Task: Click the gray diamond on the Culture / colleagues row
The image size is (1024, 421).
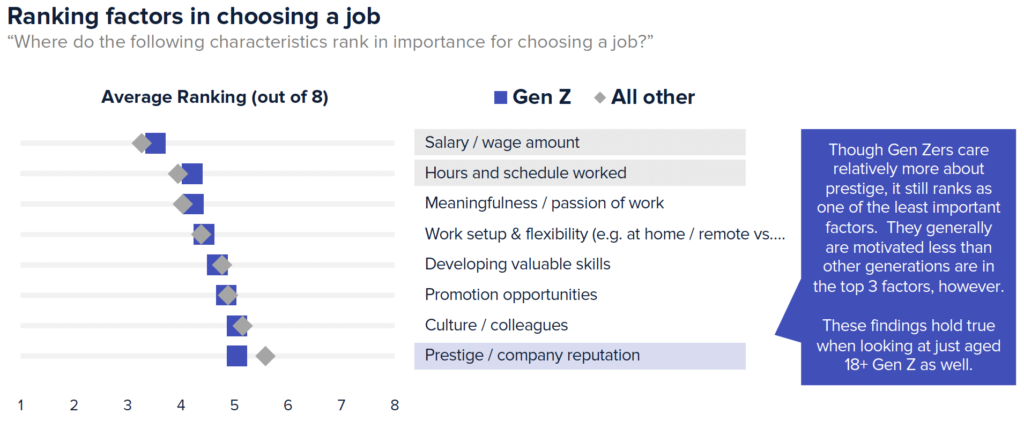Action: coord(242,325)
